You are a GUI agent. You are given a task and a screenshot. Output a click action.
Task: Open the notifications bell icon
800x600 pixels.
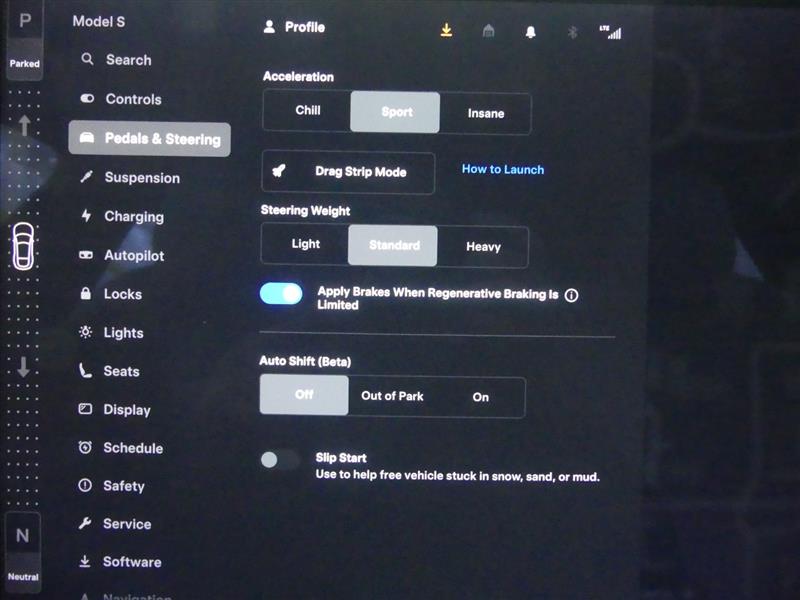530,31
